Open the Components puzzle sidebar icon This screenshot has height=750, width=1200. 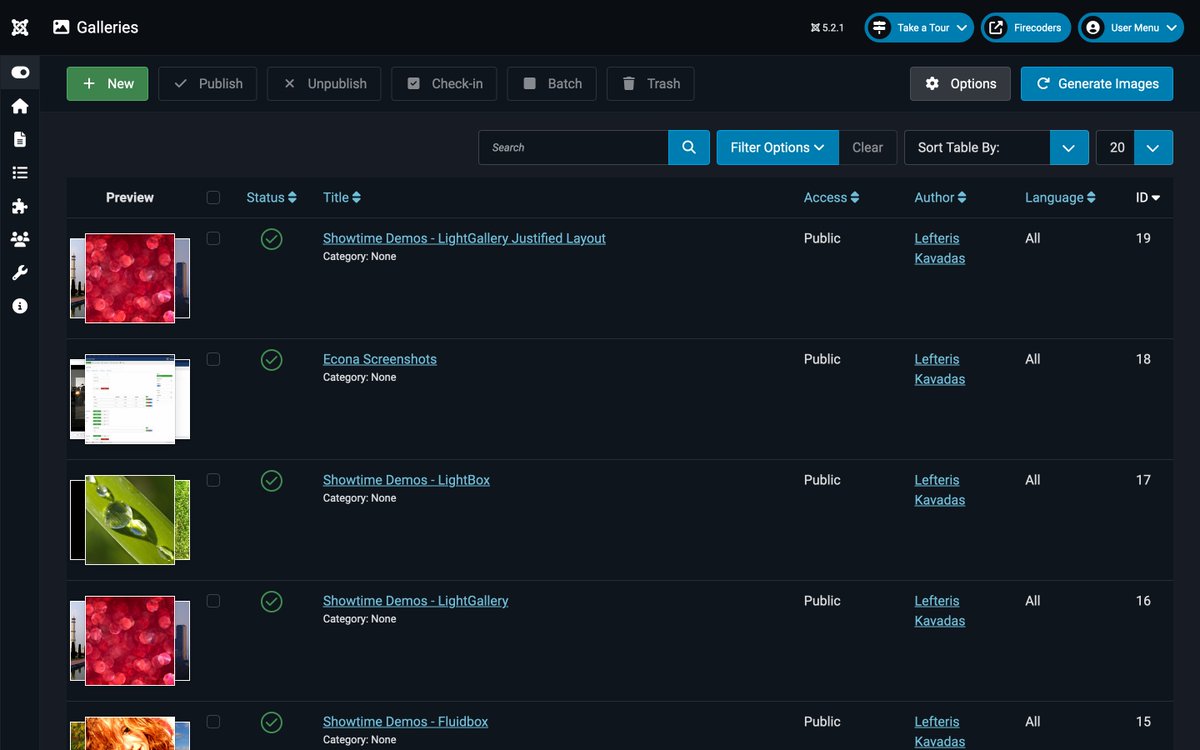click(20, 206)
